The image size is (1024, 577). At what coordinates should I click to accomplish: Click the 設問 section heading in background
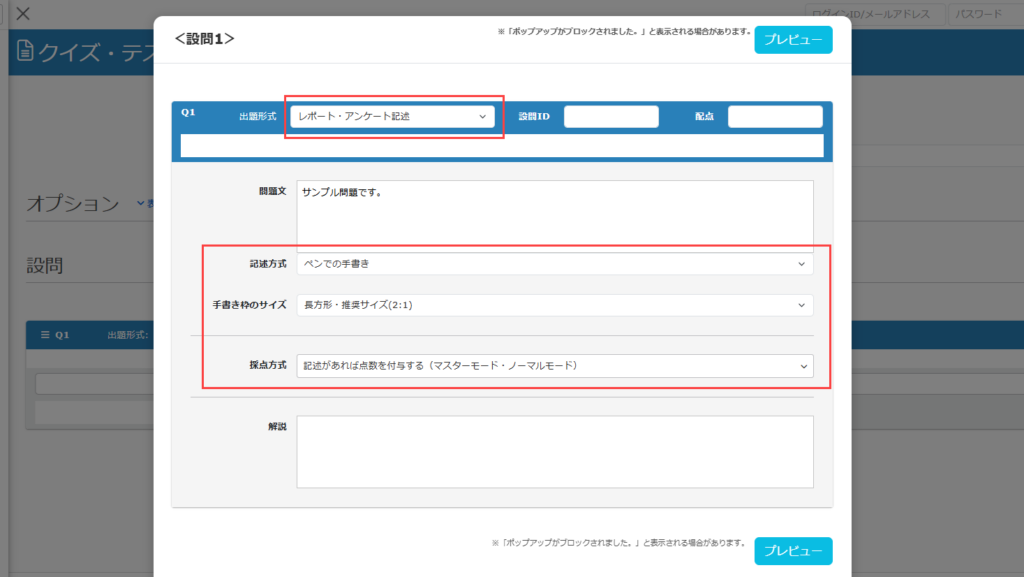[45, 265]
